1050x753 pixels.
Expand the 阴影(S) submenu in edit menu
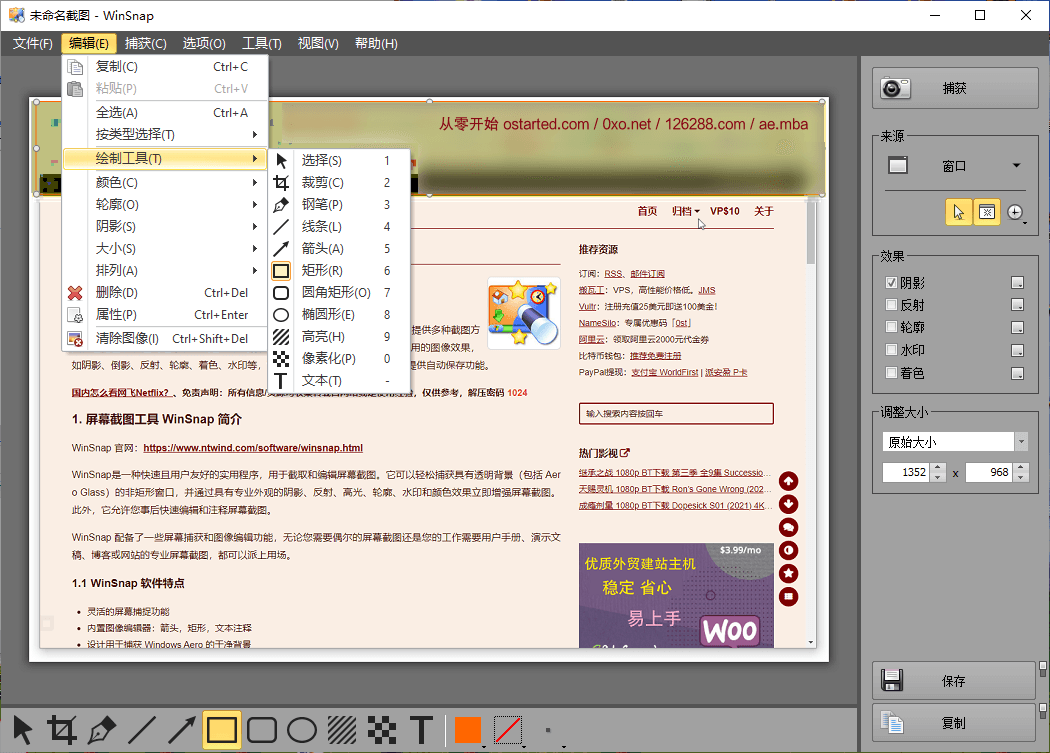tap(165, 226)
